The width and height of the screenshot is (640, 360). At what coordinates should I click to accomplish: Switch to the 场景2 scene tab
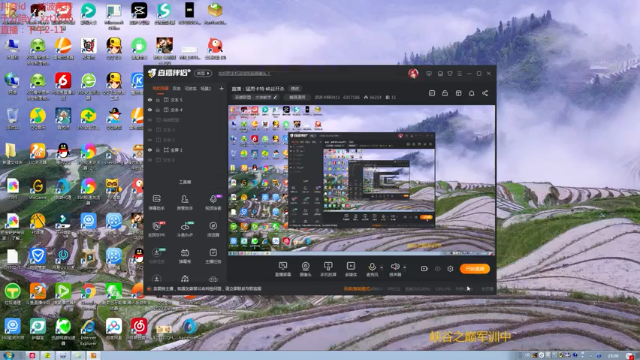[x=206, y=89]
